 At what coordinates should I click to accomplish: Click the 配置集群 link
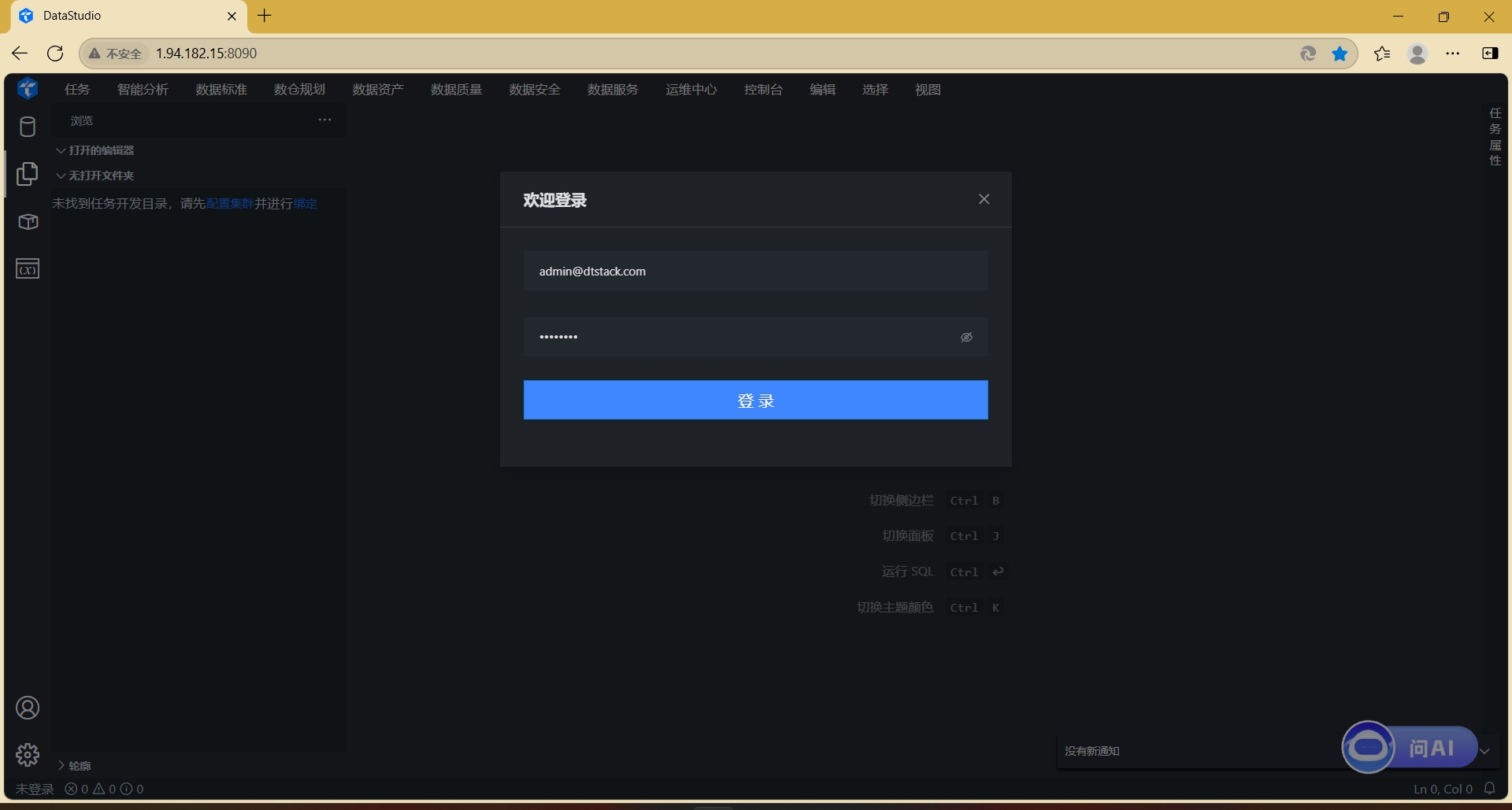click(x=230, y=204)
